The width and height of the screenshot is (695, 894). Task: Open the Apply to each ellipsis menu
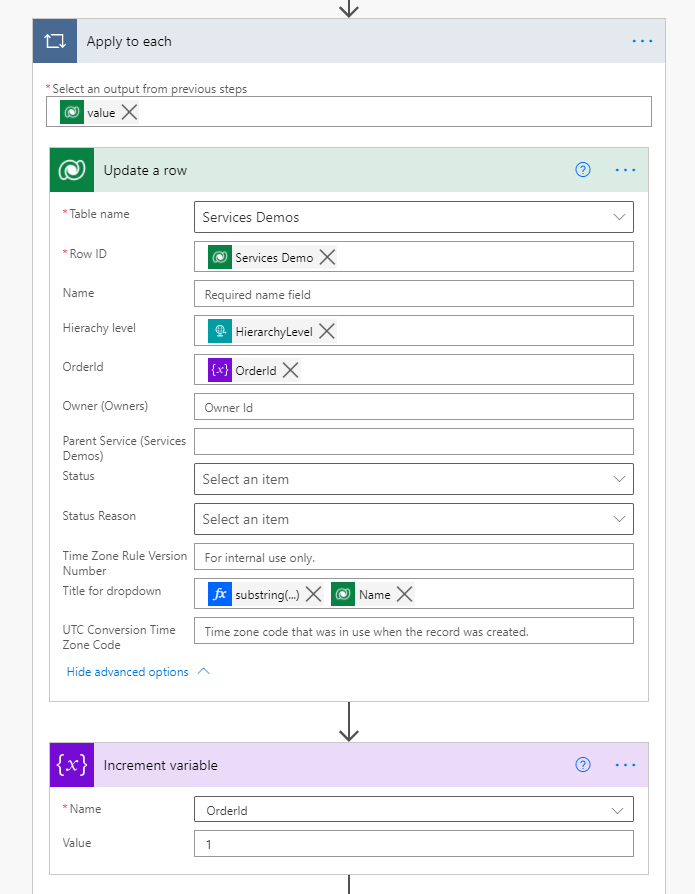tap(642, 41)
